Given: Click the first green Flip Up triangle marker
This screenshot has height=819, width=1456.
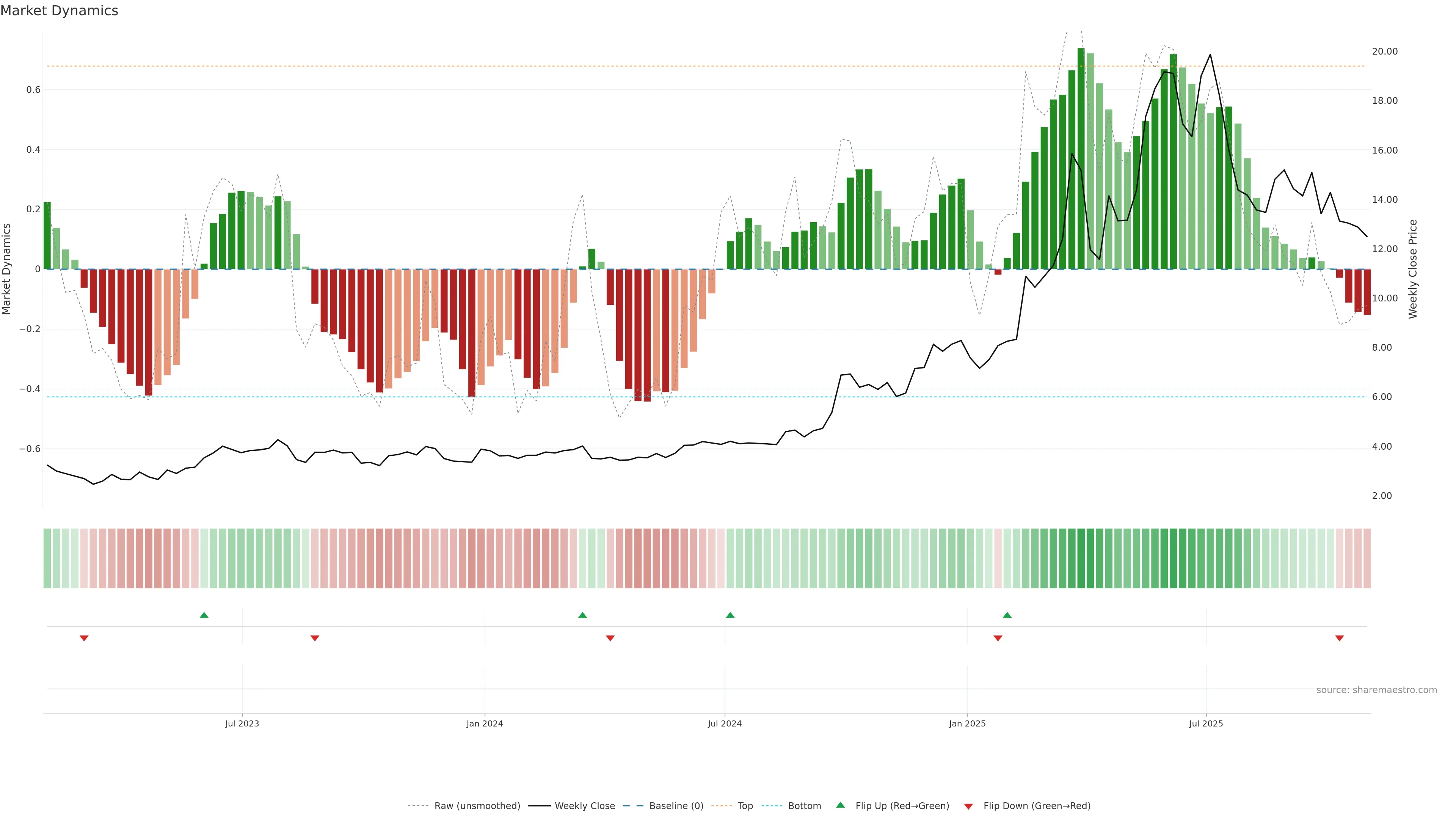Looking at the screenshot, I should tap(204, 615).
